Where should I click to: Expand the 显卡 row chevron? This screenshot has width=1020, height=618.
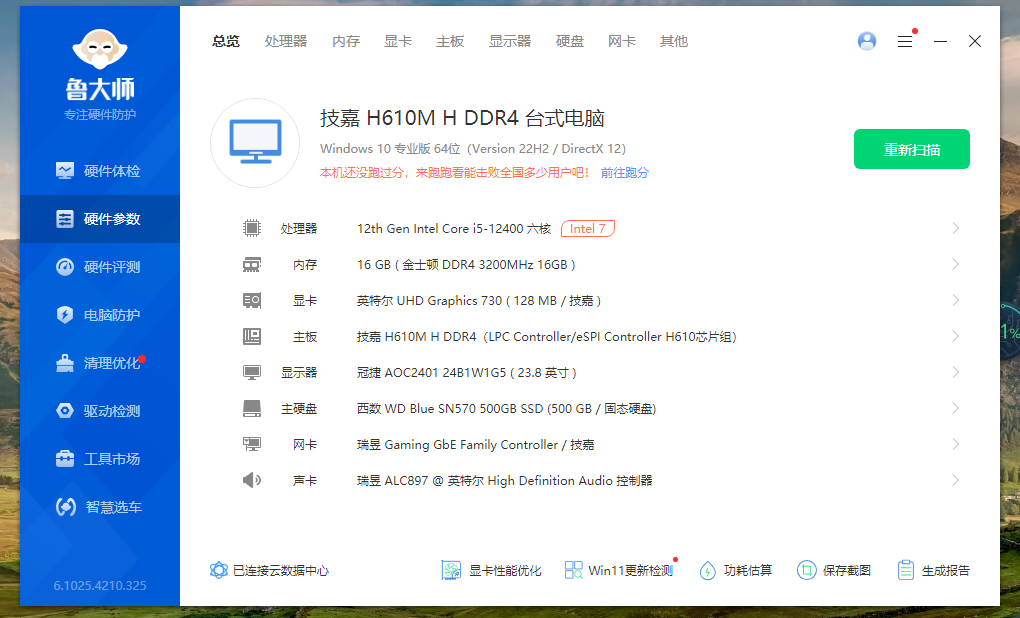click(956, 300)
